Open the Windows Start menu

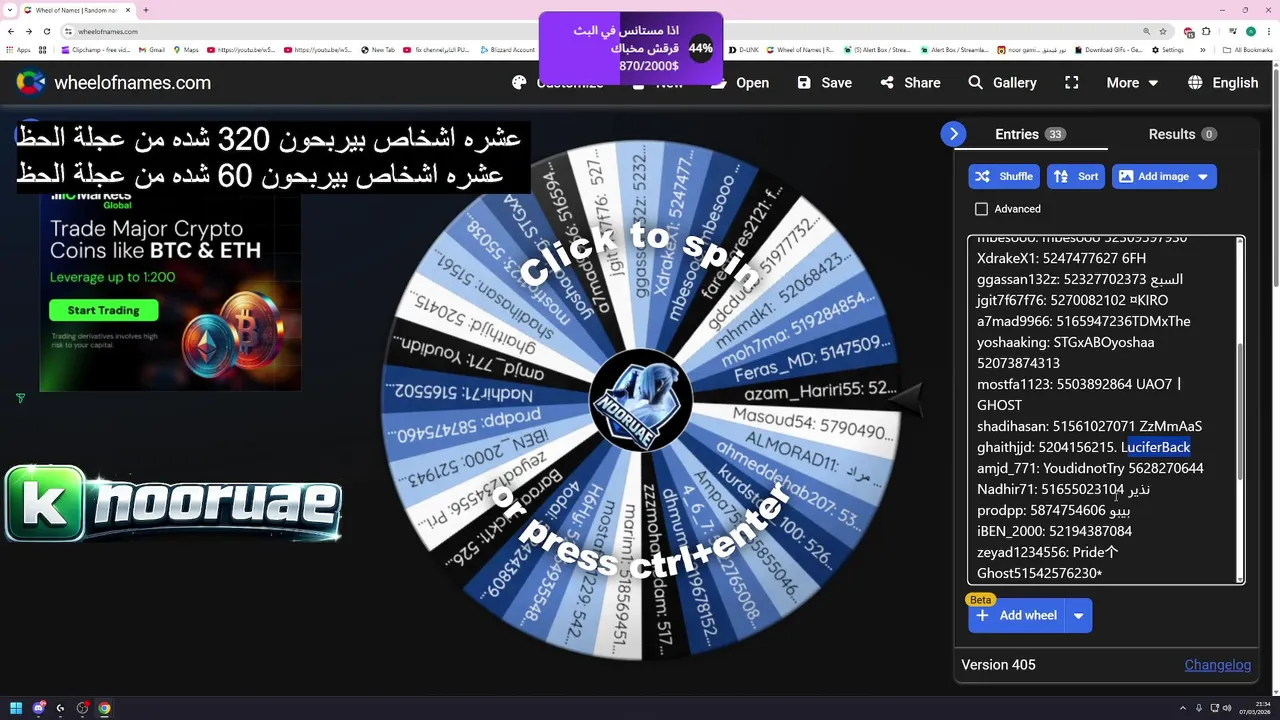point(16,708)
